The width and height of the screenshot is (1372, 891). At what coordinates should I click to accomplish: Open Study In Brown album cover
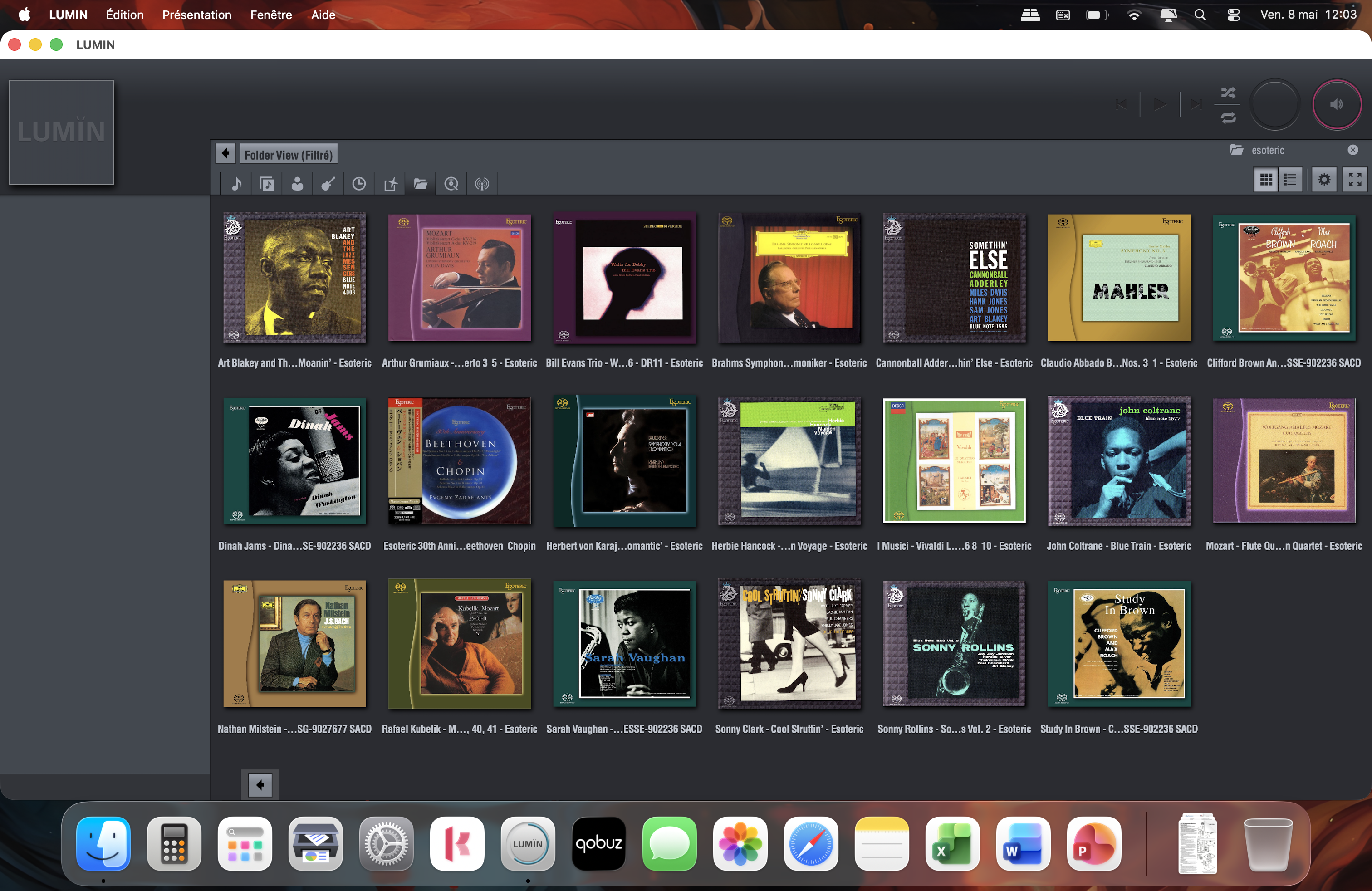point(1119,644)
